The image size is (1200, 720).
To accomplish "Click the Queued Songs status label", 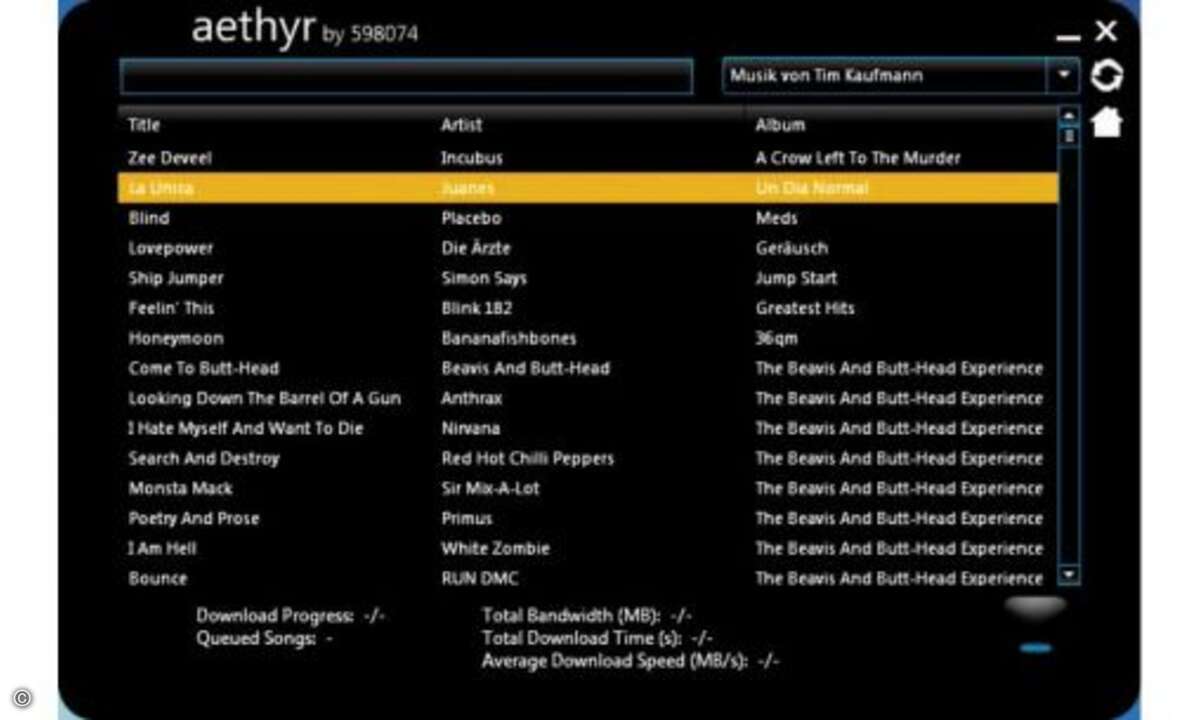I will 256,638.
